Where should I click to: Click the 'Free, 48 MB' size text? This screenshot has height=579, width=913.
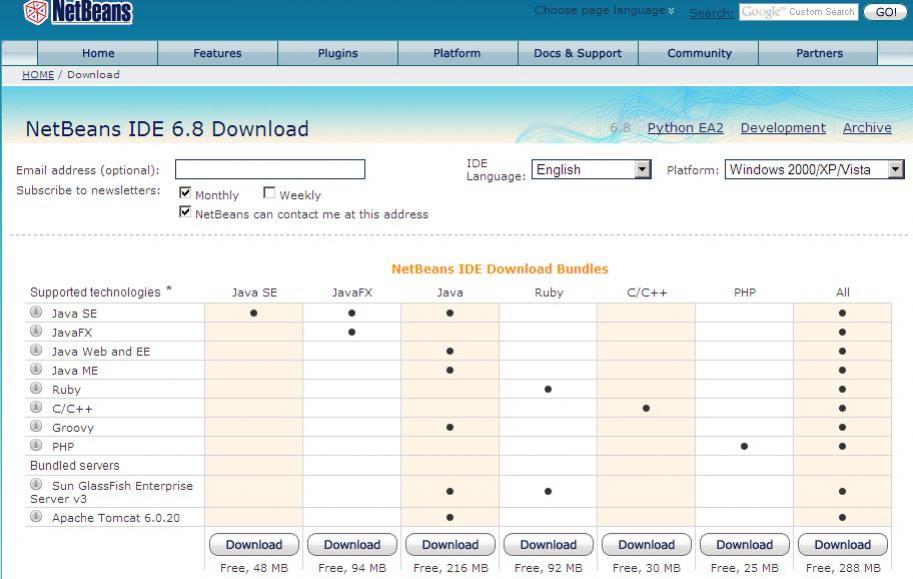[x=254, y=568]
